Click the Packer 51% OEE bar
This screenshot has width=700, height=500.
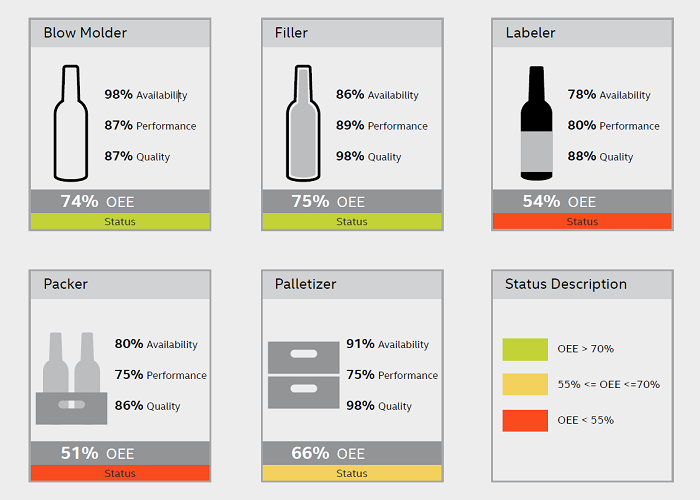[x=120, y=453]
